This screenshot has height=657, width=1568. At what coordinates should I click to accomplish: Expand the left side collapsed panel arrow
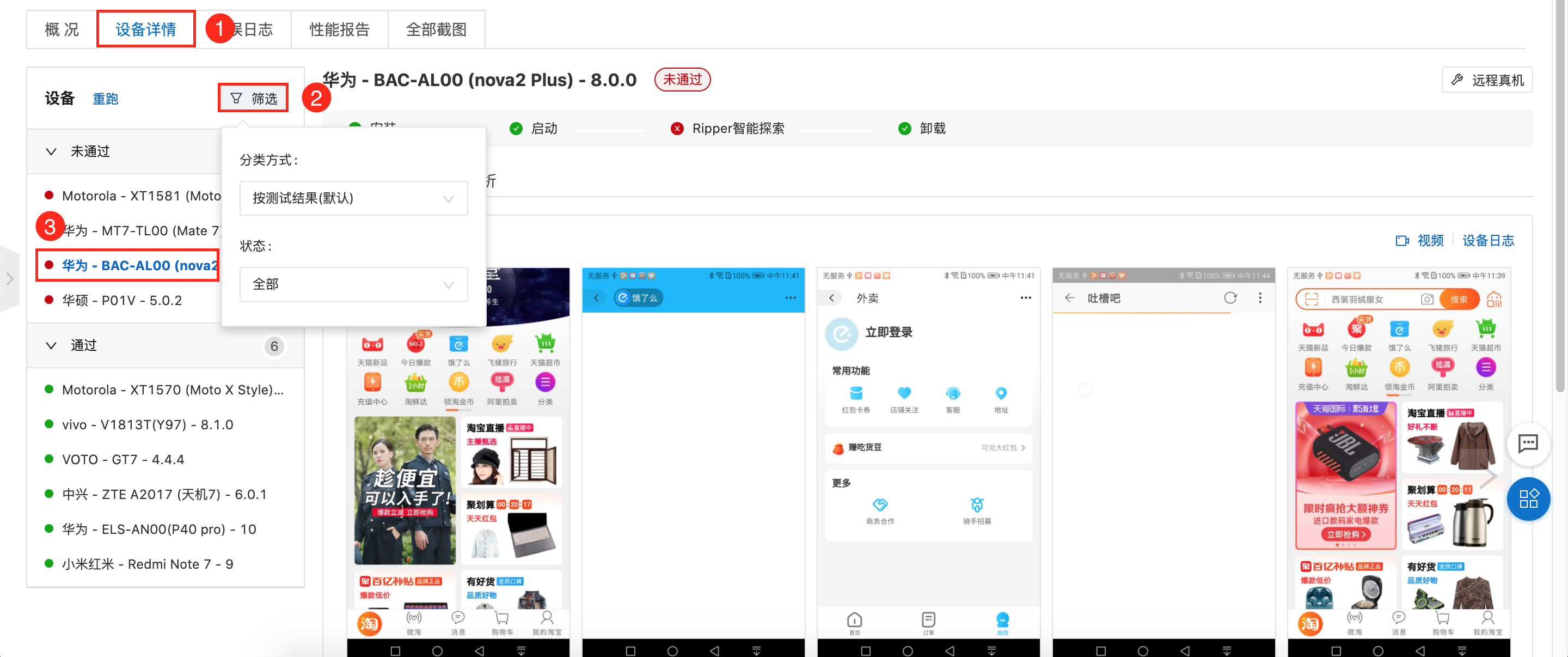pos(10,279)
